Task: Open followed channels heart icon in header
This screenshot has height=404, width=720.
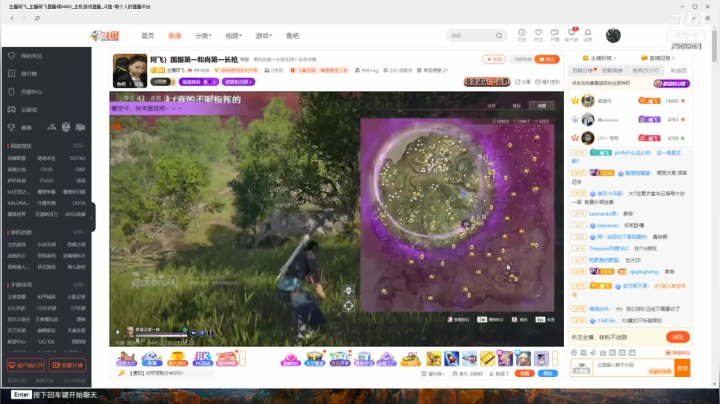Action: 538,35
